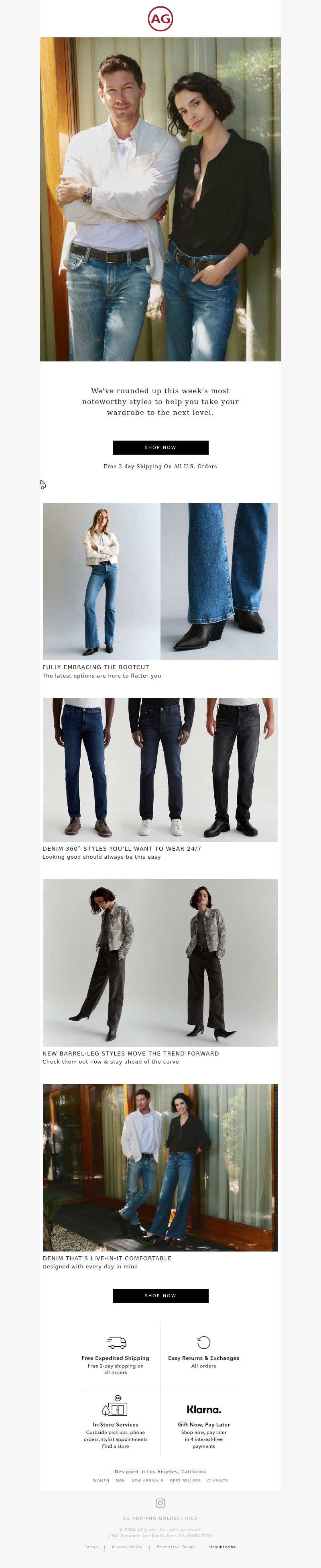Click the Klarna logo
This screenshot has width=321, height=1568.
[204, 1410]
